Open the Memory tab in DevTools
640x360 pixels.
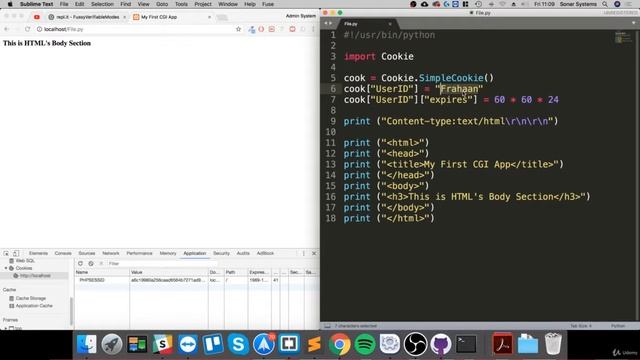[x=168, y=253]
